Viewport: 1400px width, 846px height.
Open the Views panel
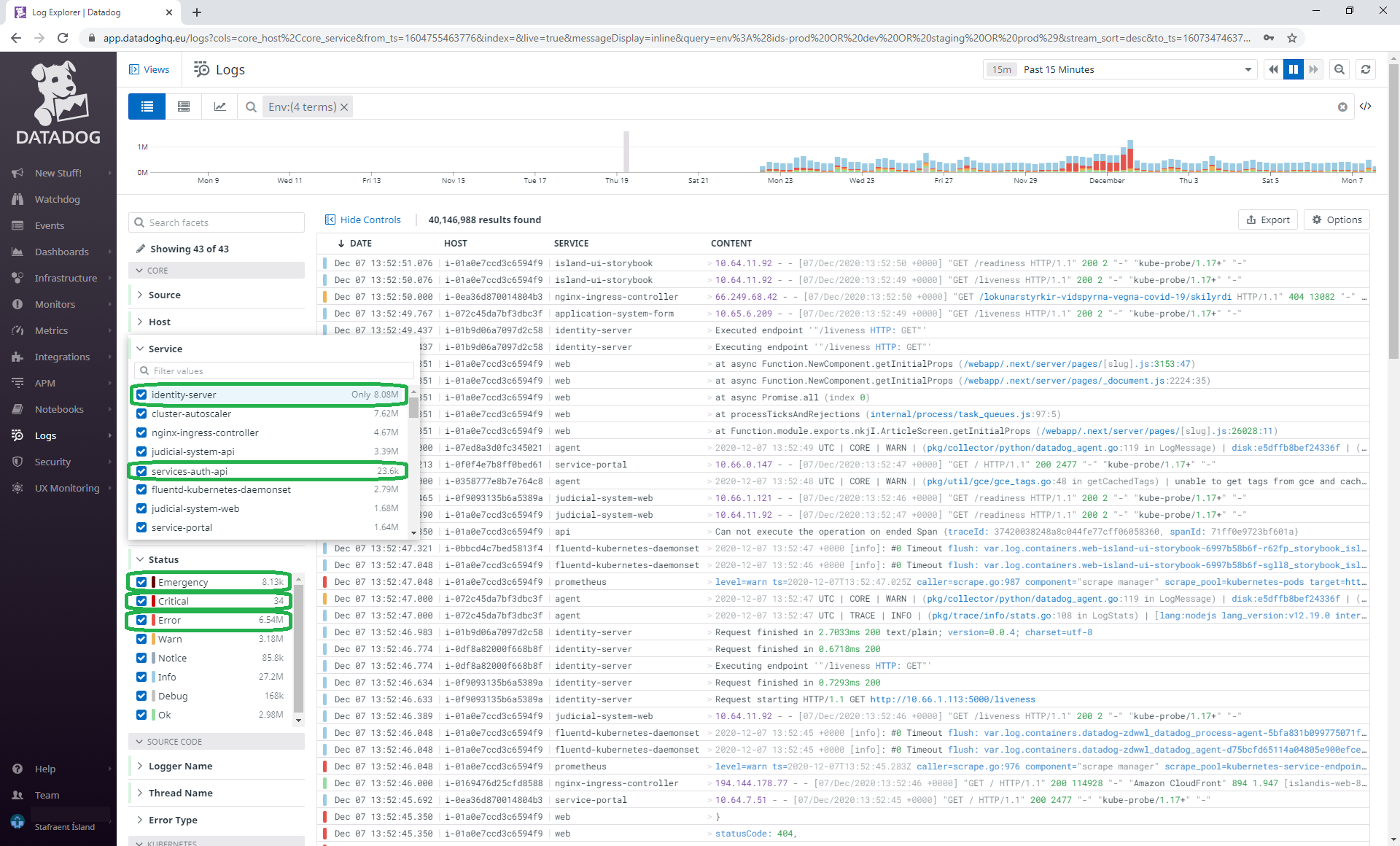[x=149, y=69]
